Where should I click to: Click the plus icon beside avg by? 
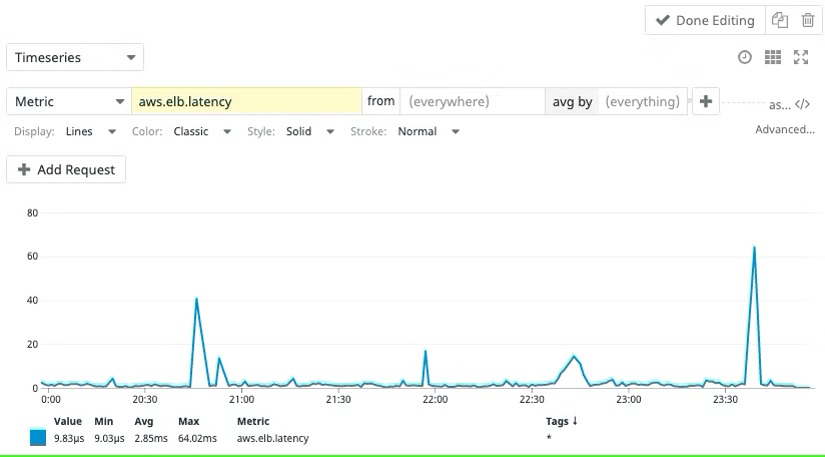tap(705, 101)
